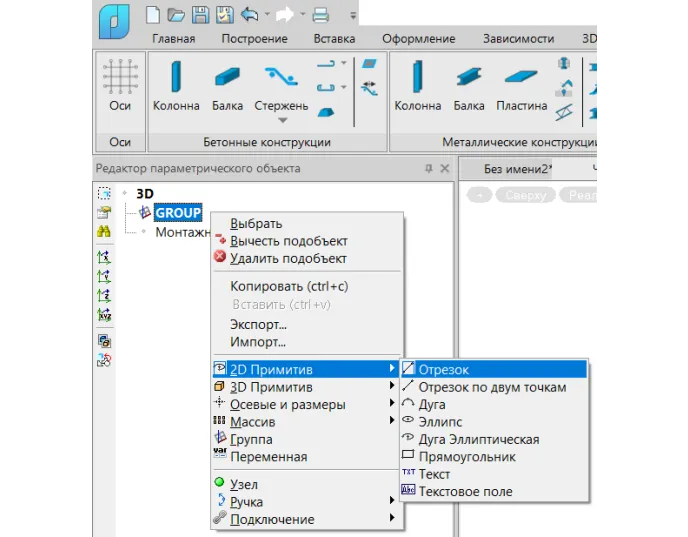Select the concrete Колонна tool
The width and height of the screenshot is (688, 537).
[176, 85]
